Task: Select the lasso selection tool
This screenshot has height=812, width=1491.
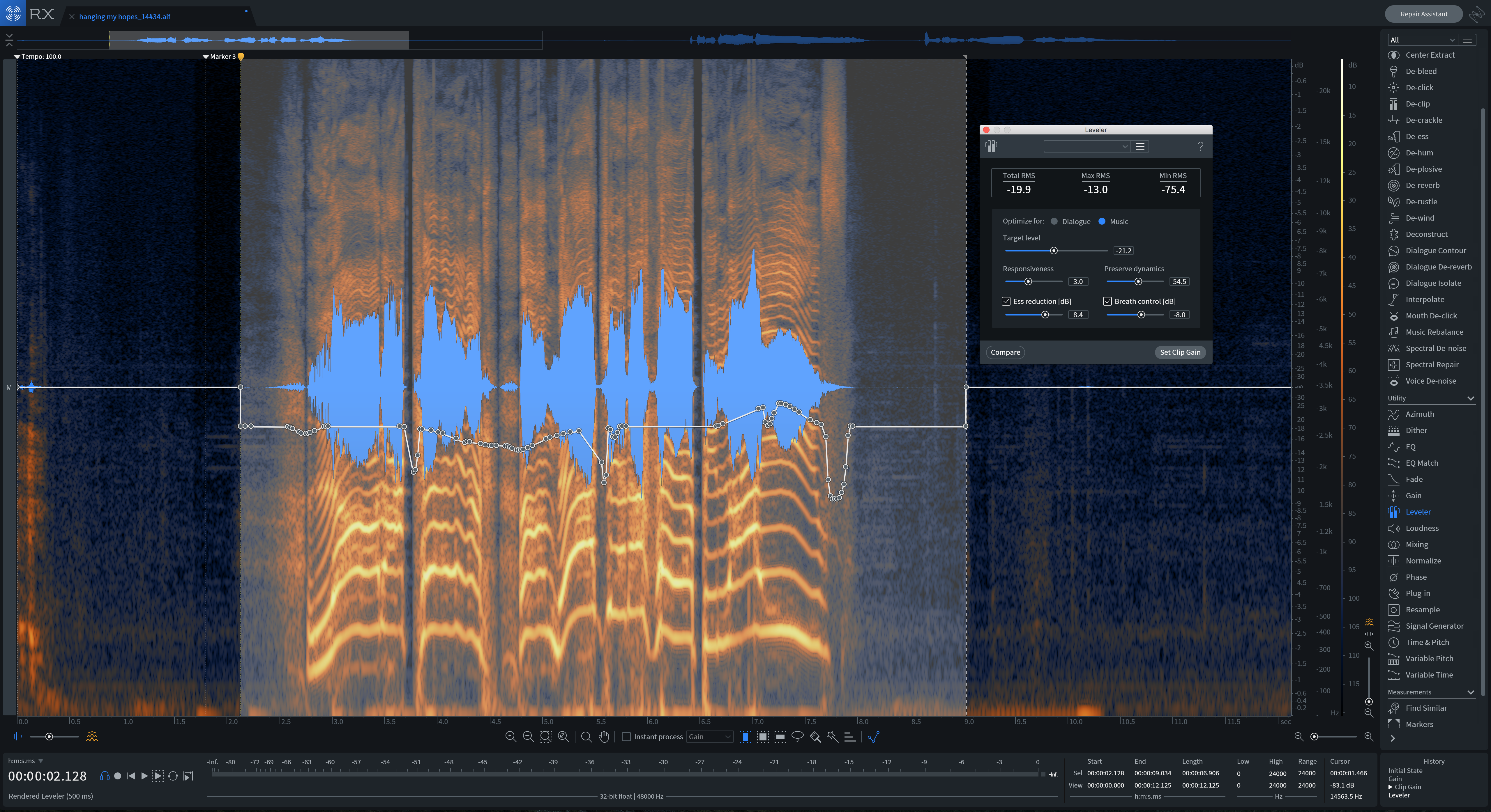Action: (798, 736)
